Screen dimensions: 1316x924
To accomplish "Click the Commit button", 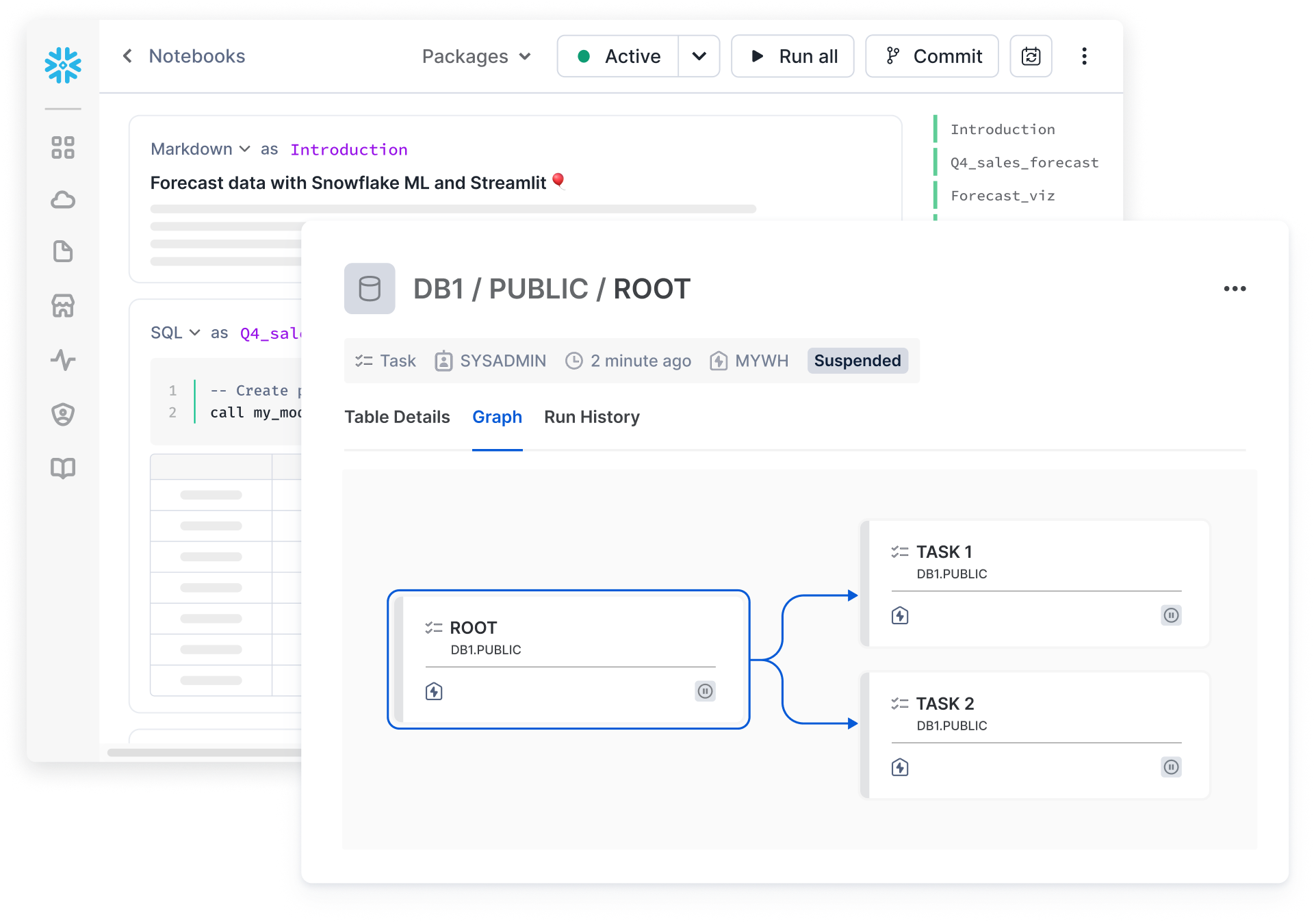I will click(x=932, y=56).
